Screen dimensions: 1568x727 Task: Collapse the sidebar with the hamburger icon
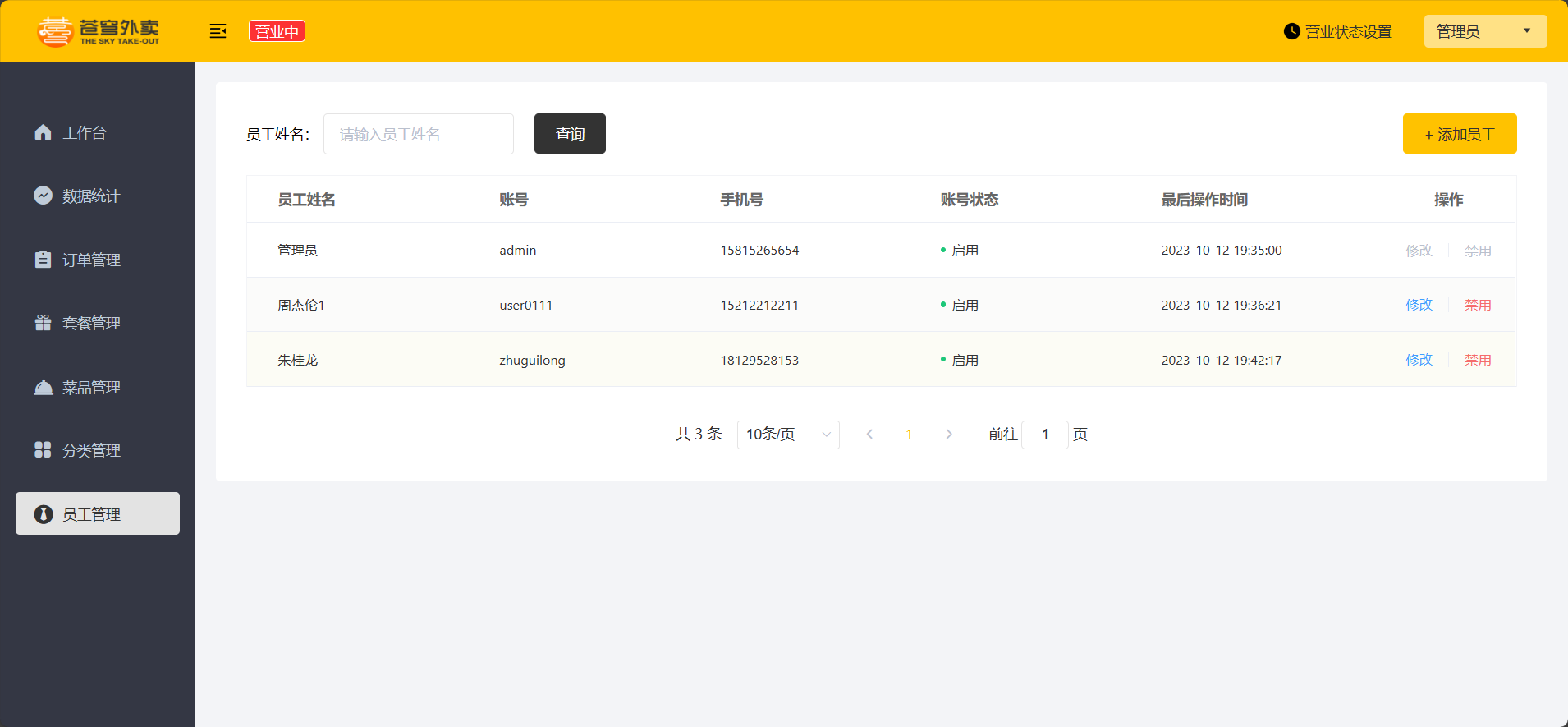(x=218, y=31)
